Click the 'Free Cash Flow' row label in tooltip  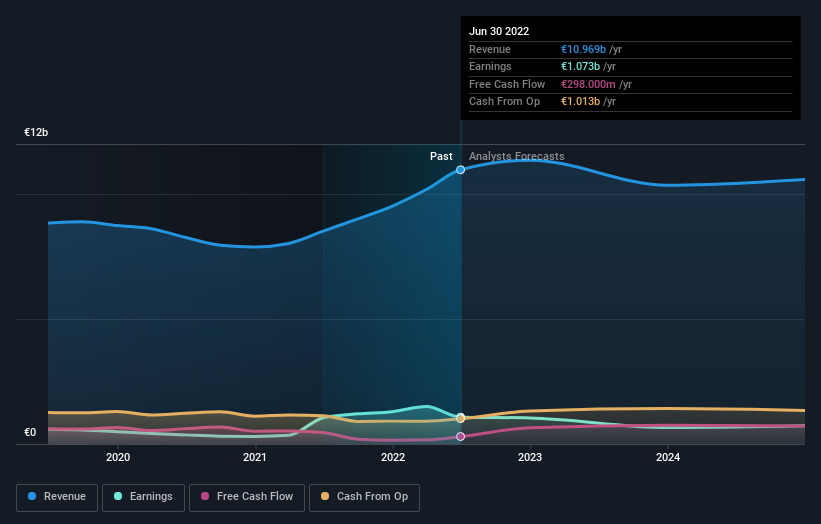[507, 84]
